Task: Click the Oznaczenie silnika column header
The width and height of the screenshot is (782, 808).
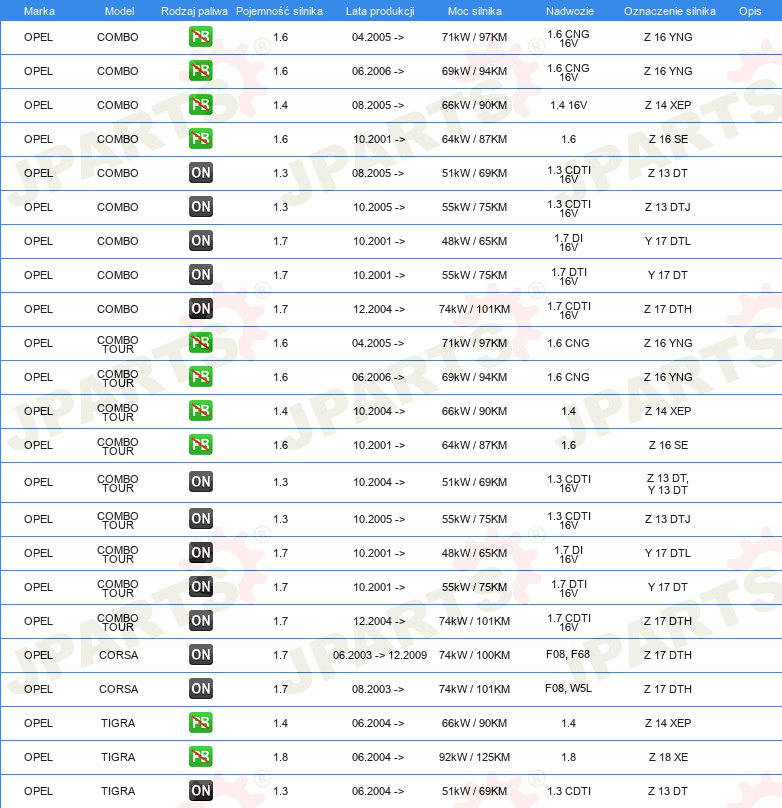Action: click(x=670, y=11)
